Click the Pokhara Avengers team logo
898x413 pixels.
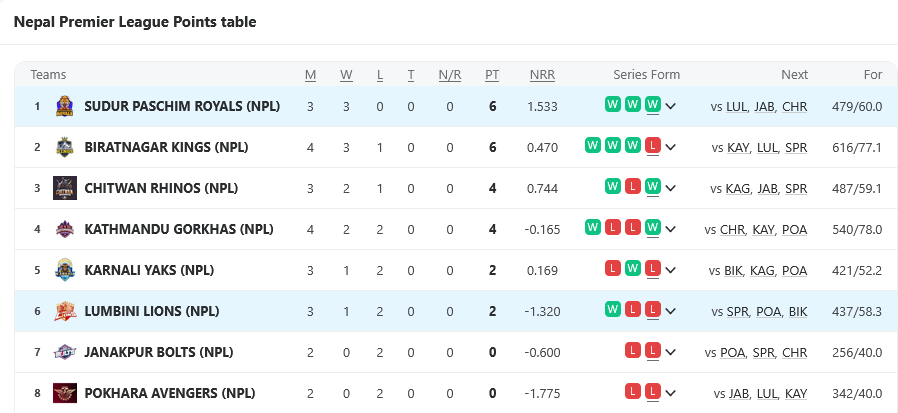point(65,393)
